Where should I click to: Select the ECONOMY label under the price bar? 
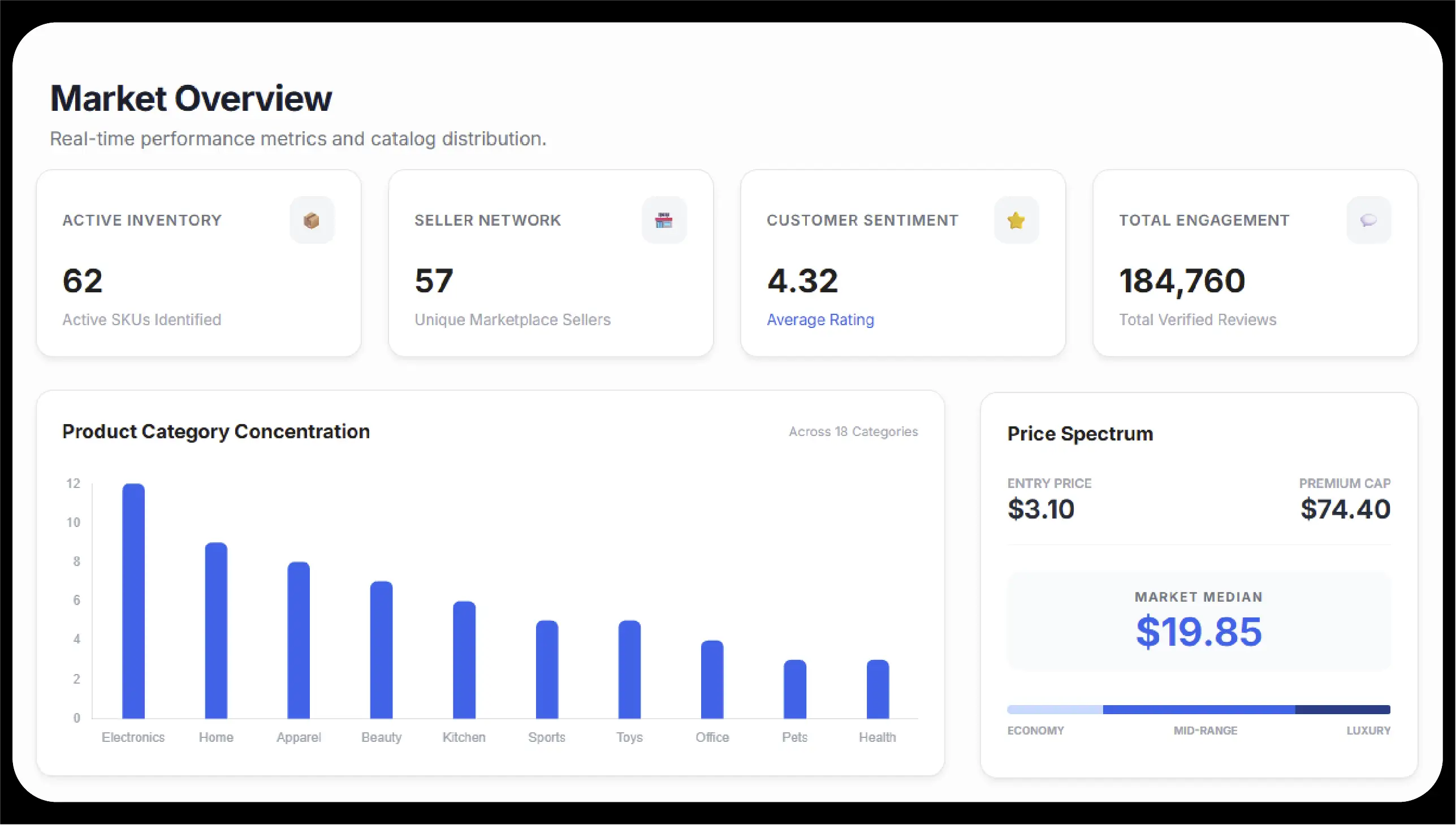click(1035, 731)
